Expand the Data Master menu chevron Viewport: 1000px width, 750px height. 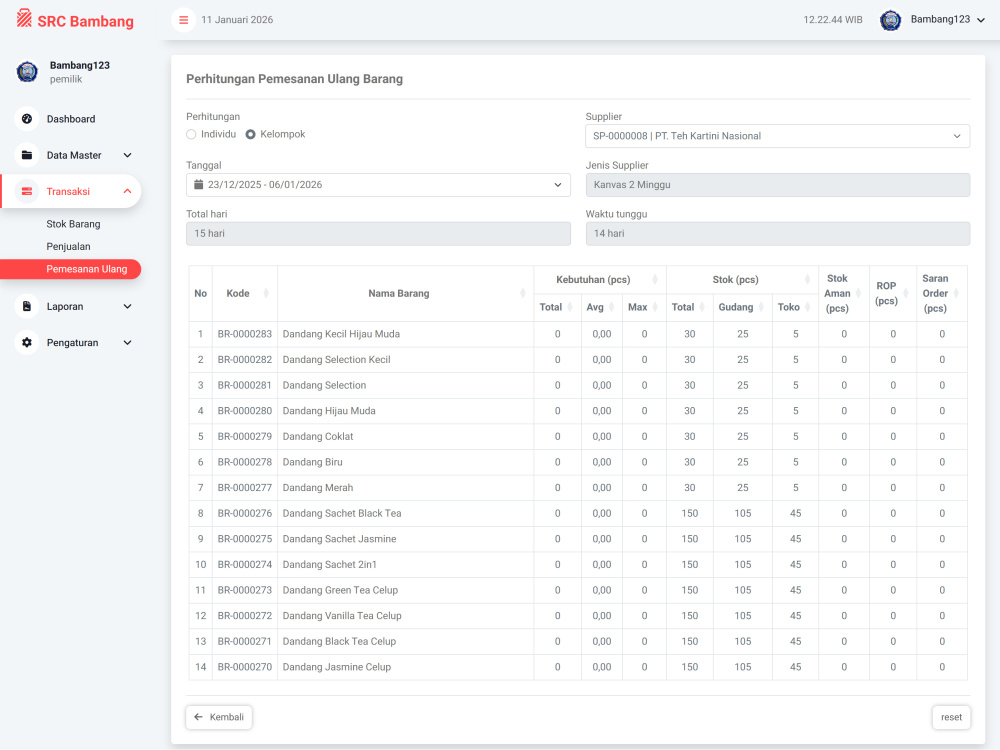(x=128, y=155)
